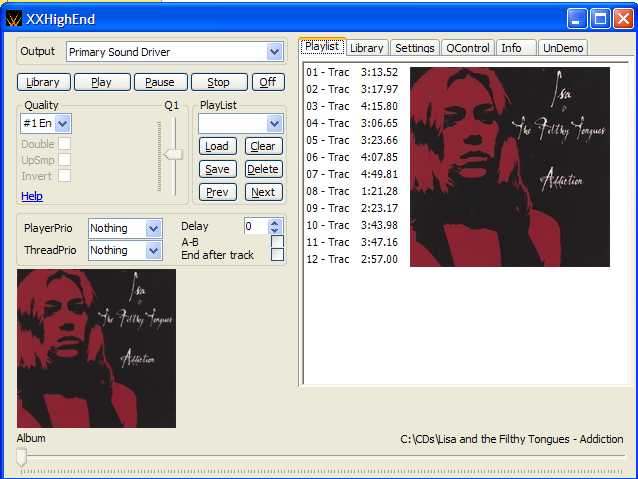
Task: Open the Info tab
Action: tap(516, 48)
